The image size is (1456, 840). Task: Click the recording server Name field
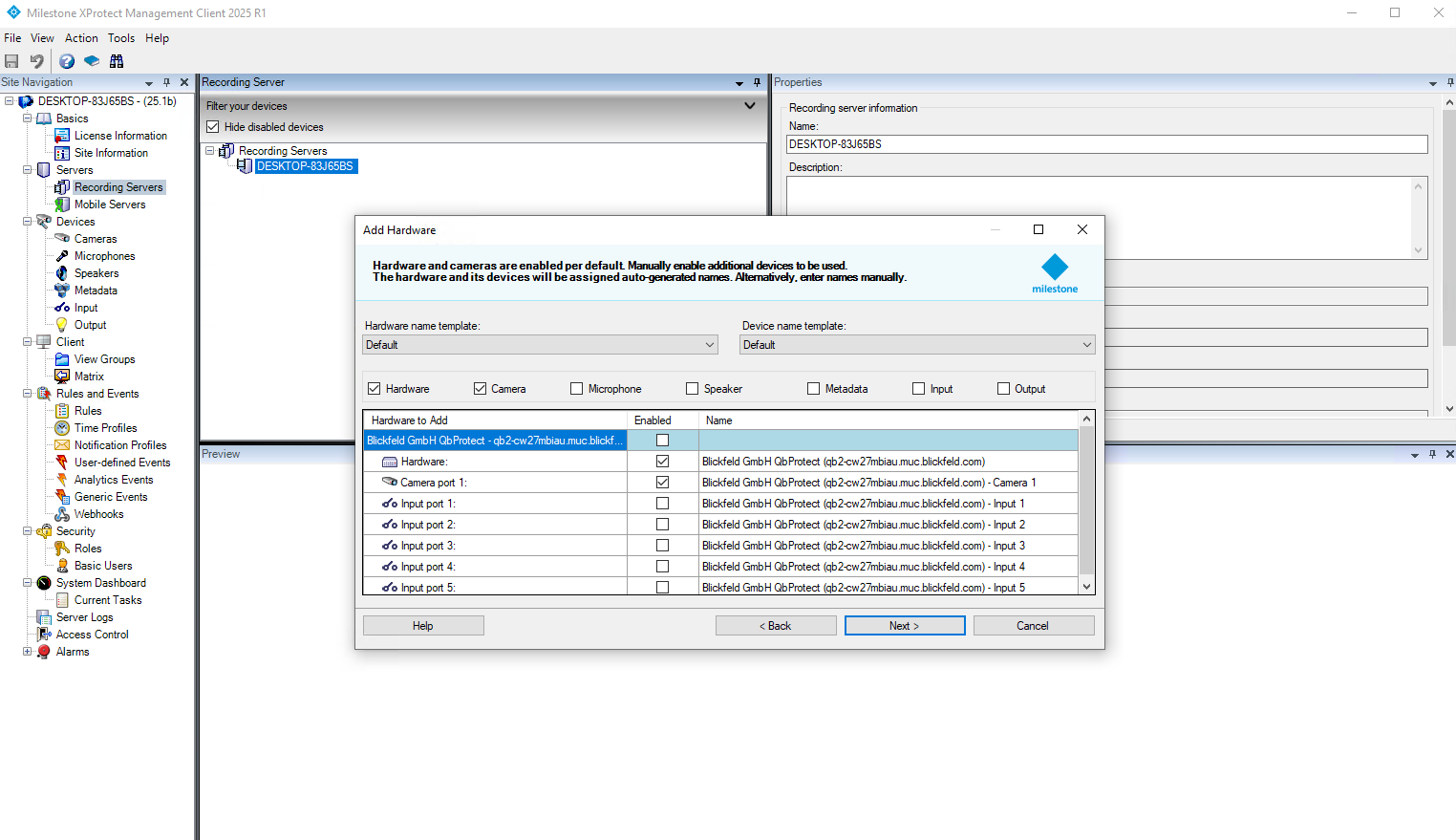pyautogui.click(x=1106, y=144)
